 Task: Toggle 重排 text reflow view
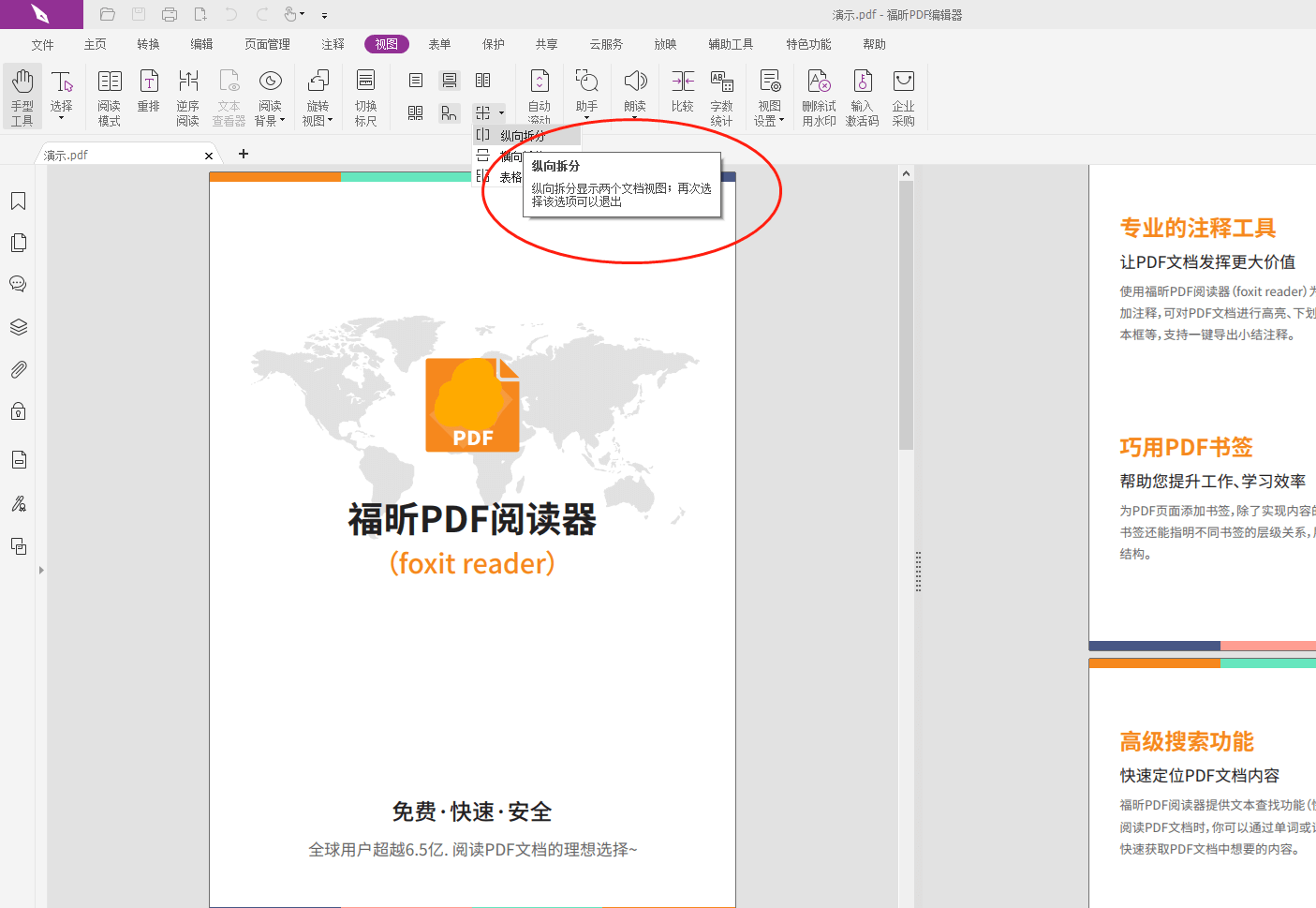pos(148,94)
